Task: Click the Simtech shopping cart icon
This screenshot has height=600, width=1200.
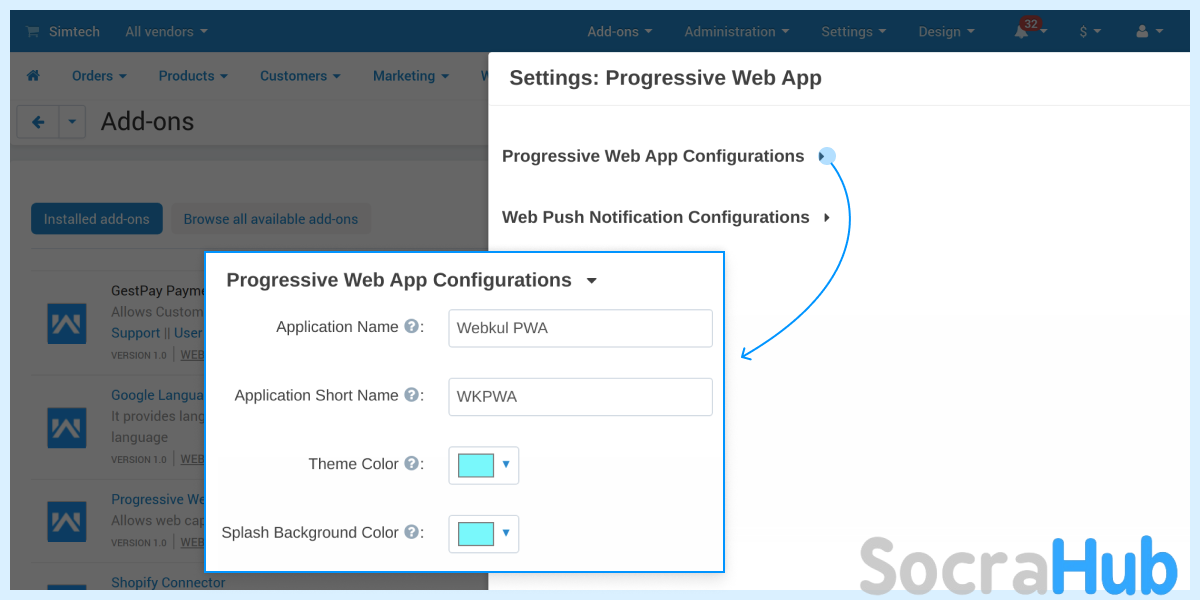Action: [32, 32]
